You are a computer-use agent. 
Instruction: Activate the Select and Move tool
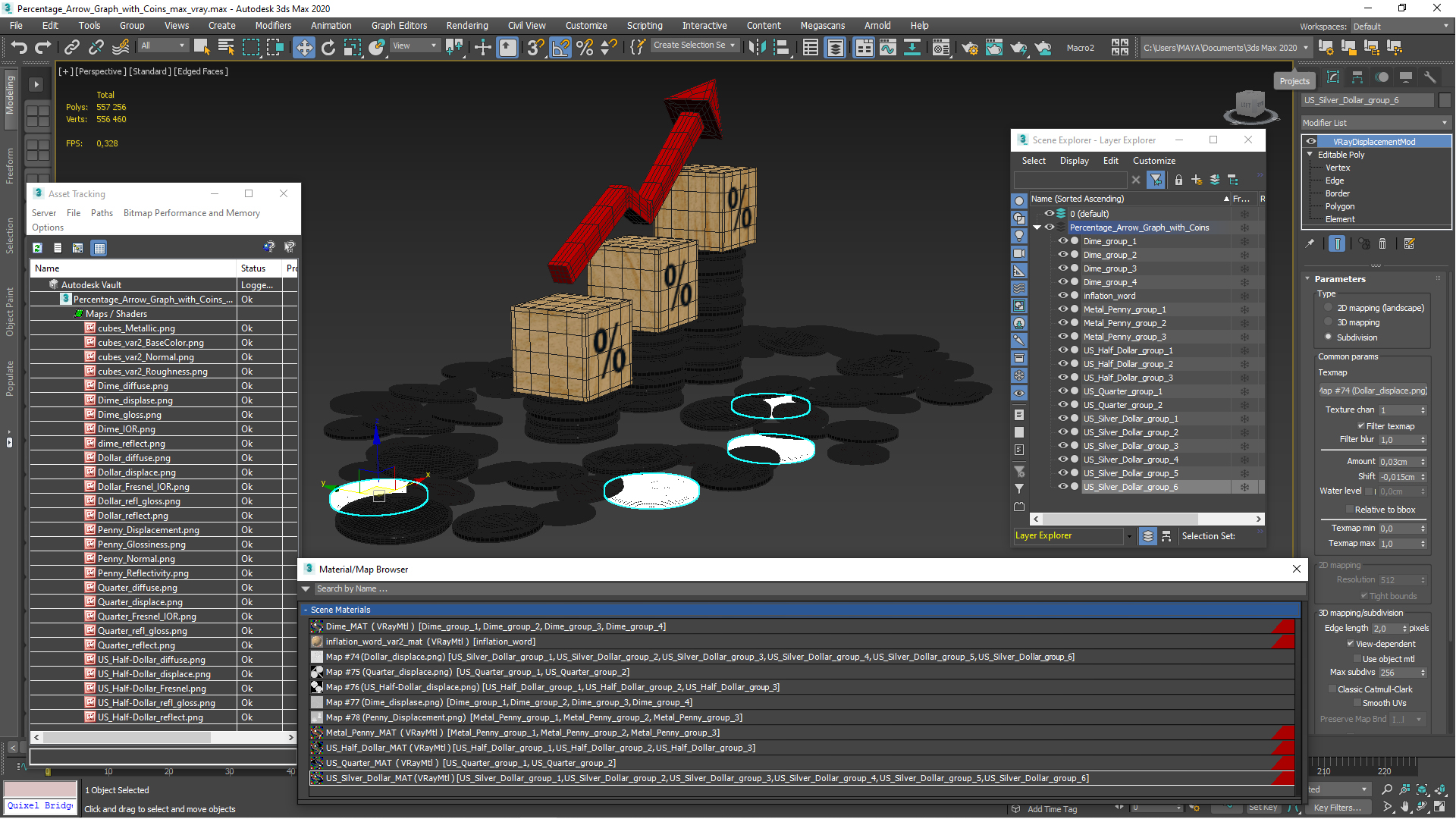[x=304, y=48]
